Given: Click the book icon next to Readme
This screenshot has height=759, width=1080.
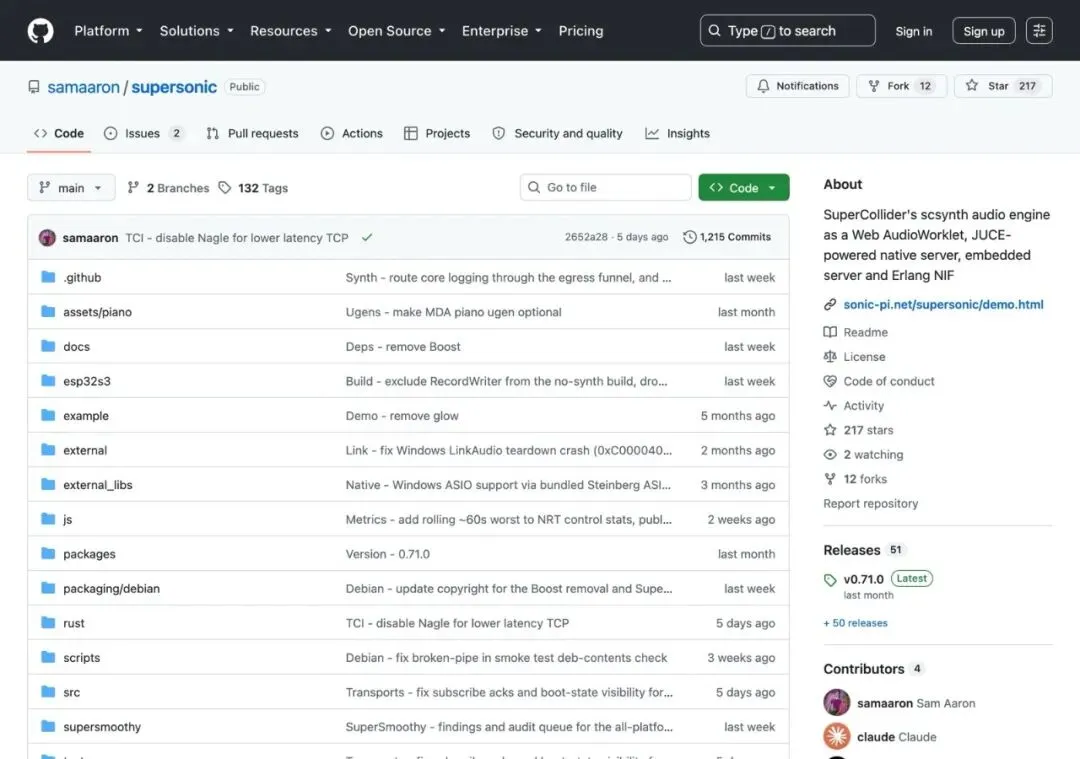Looking at the screenshot, I should (830, 332).
